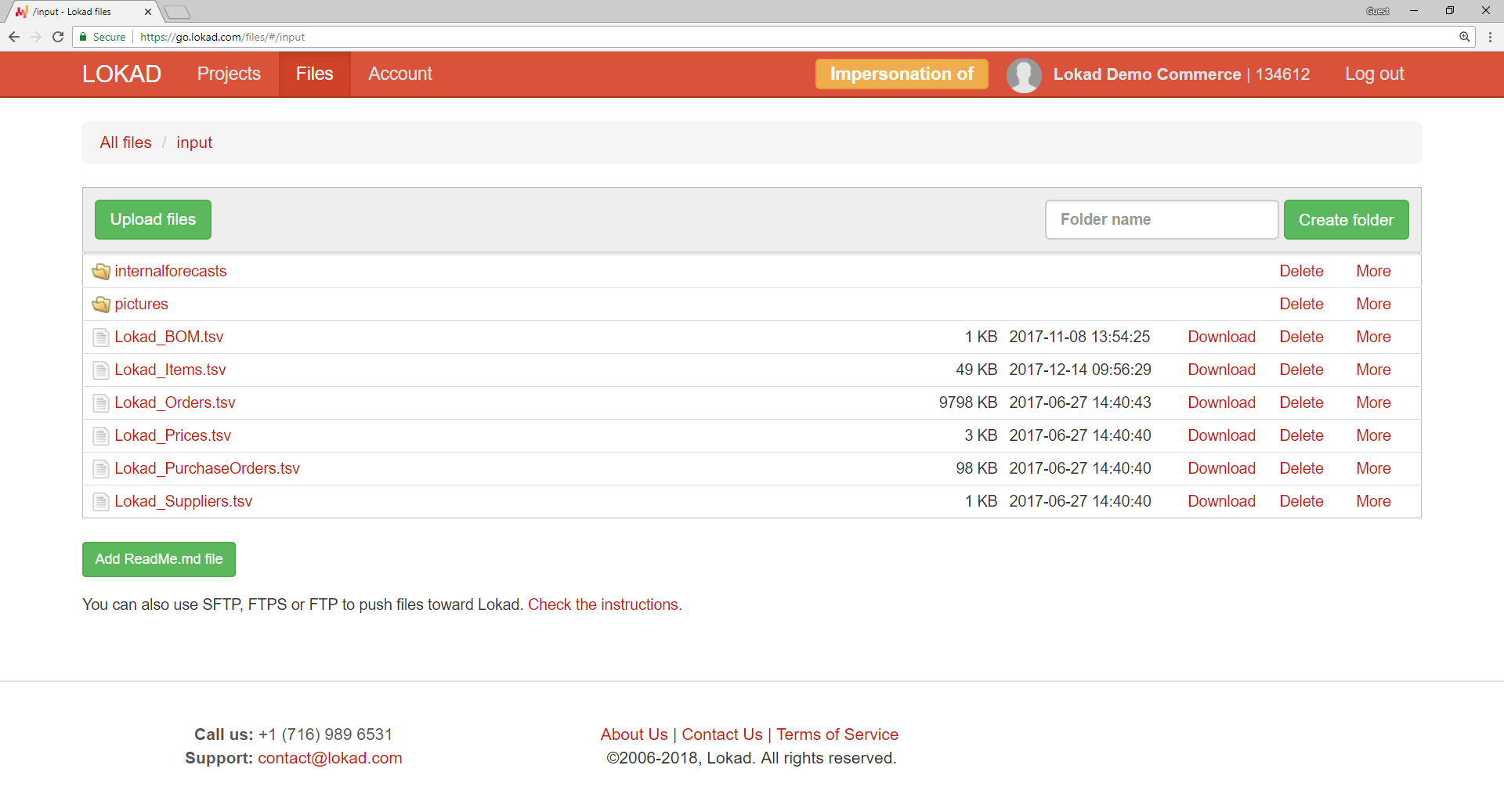The height and width of the screenshot is (812, 1504).
Task: Click the browser back arrow
Action: [x=13, y=36]
